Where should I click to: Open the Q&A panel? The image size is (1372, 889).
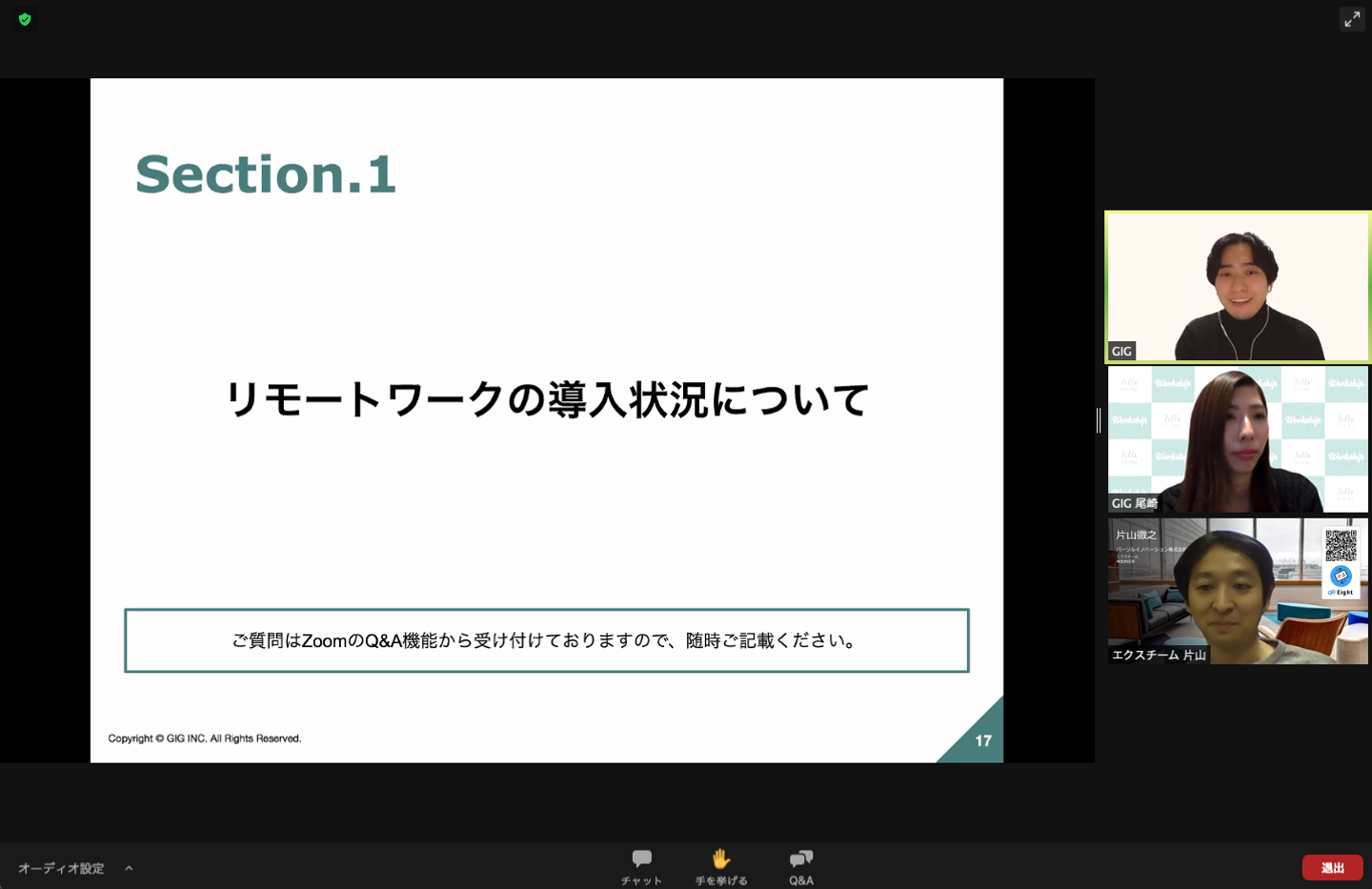(x=801, y=867)
